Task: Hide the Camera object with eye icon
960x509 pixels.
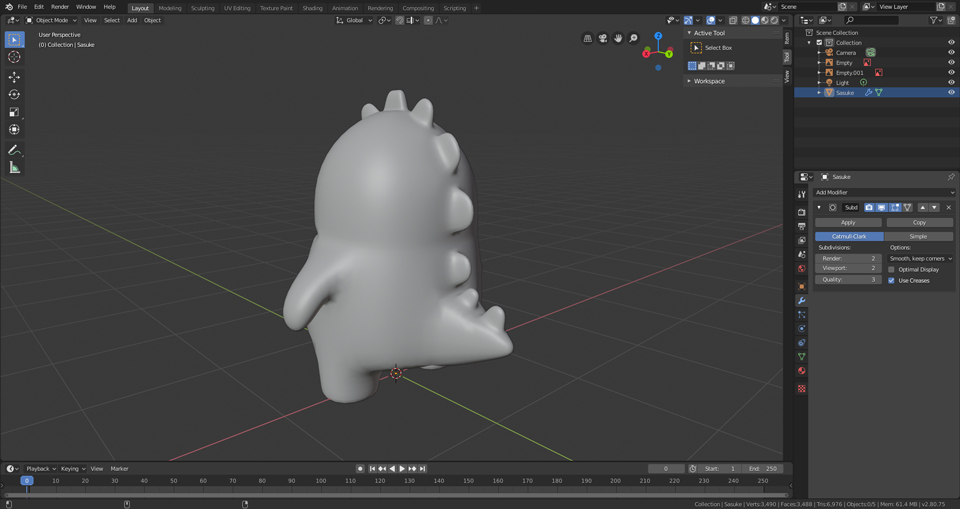Action: 951,53
